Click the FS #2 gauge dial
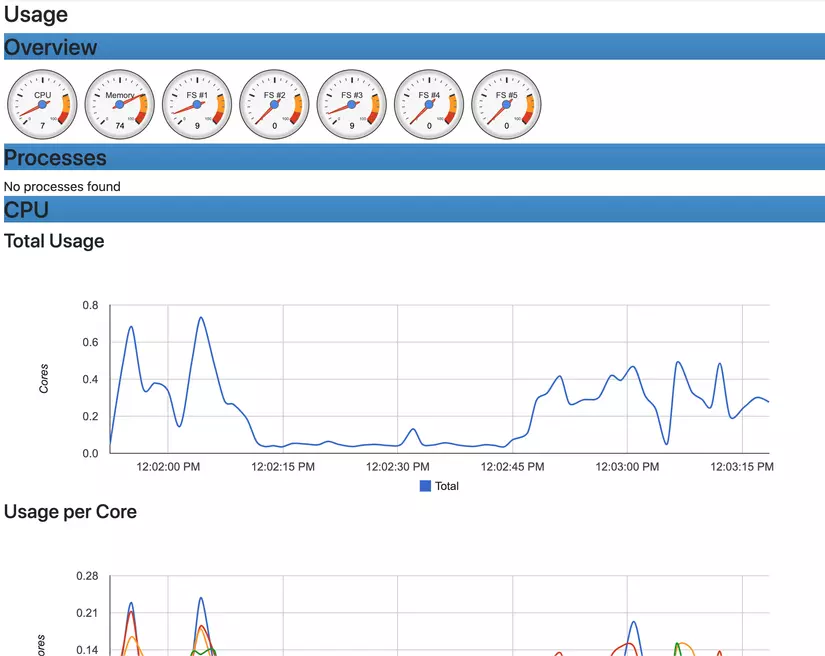The image size is (825, 656). coord(273,103)
